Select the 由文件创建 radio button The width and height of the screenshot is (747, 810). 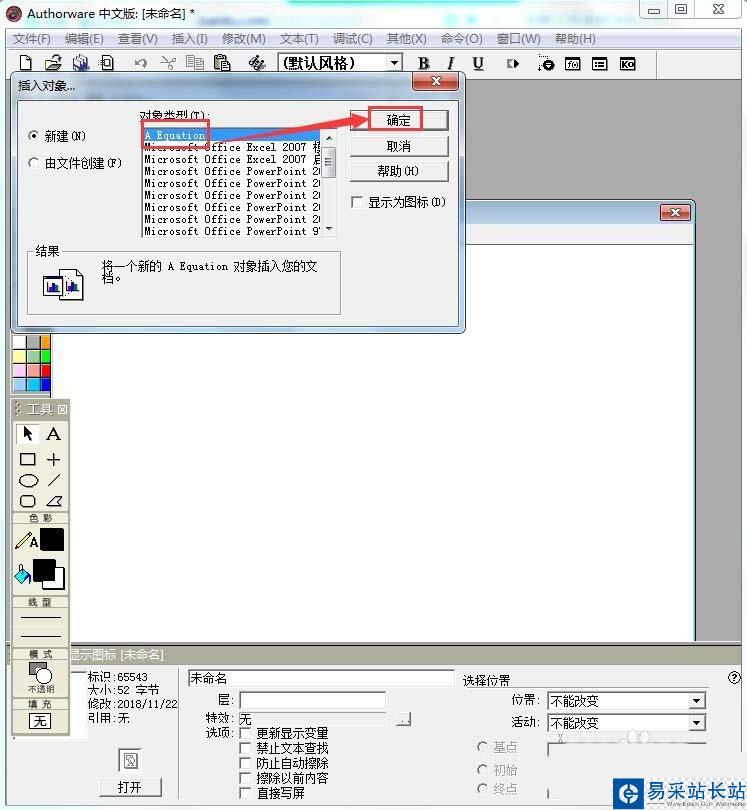(34, 162)
